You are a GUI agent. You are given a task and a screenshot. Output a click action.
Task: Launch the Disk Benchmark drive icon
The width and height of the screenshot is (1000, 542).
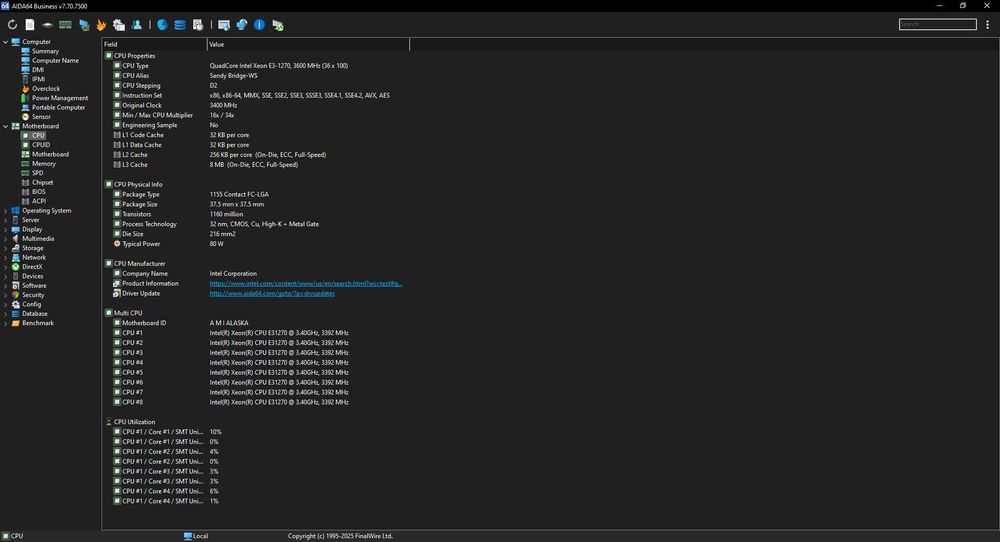tap(47, 25)
